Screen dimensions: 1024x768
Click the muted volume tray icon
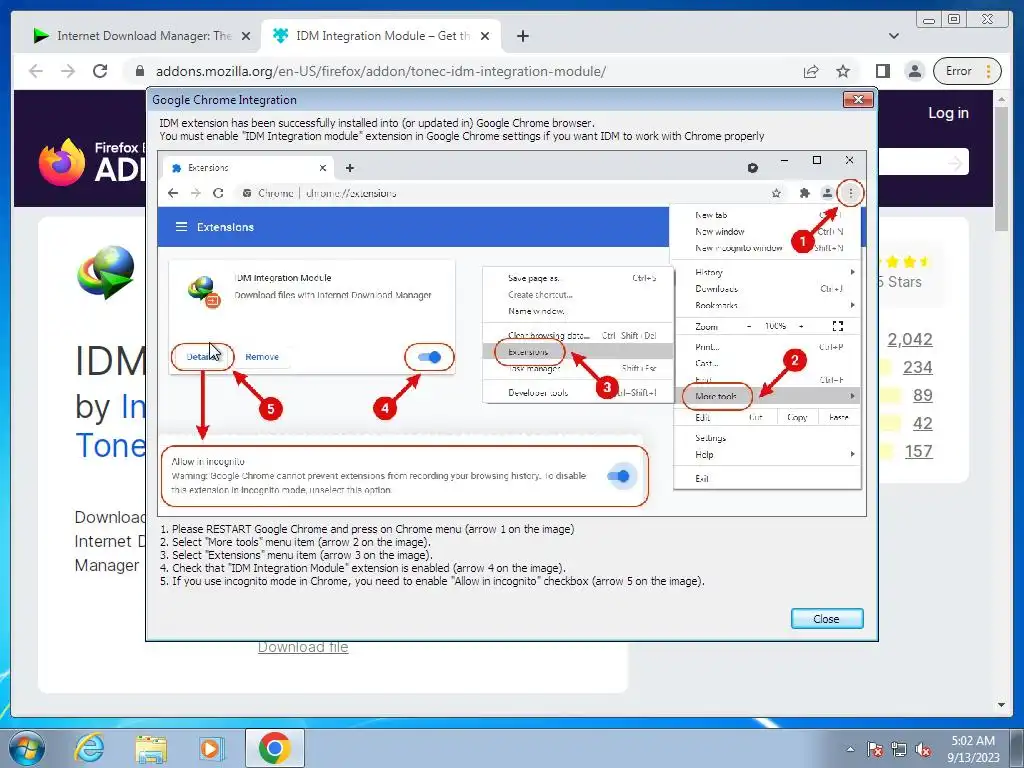[x=923, y=749]
